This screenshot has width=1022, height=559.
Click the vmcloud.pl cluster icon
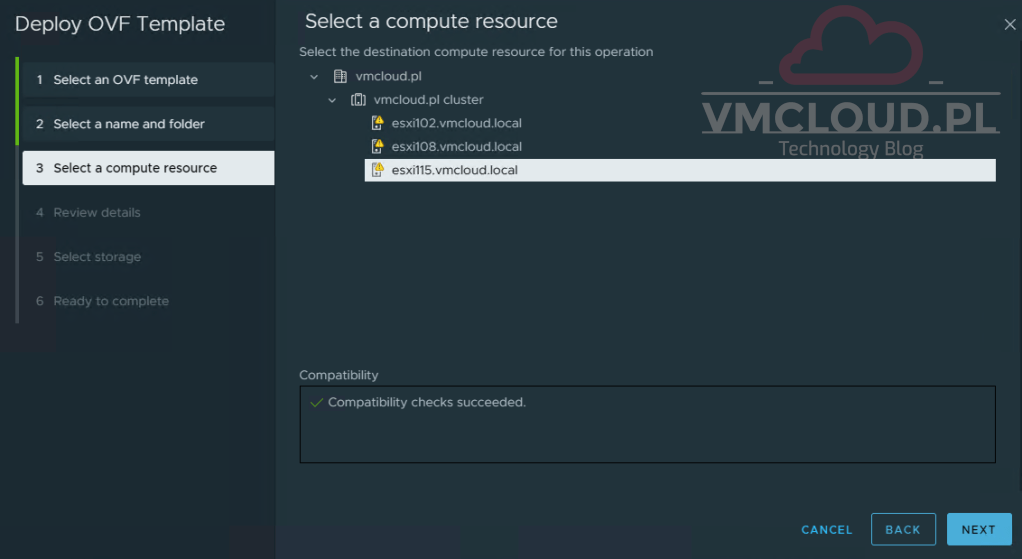pos(358,100)
